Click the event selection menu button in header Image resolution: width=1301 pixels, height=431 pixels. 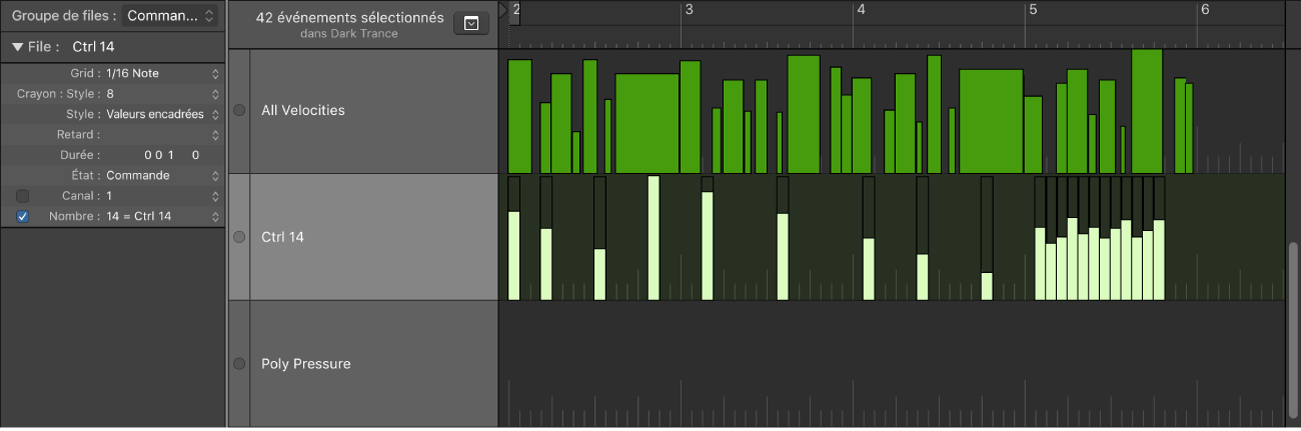pyautogui.click(x=471, y=24)
